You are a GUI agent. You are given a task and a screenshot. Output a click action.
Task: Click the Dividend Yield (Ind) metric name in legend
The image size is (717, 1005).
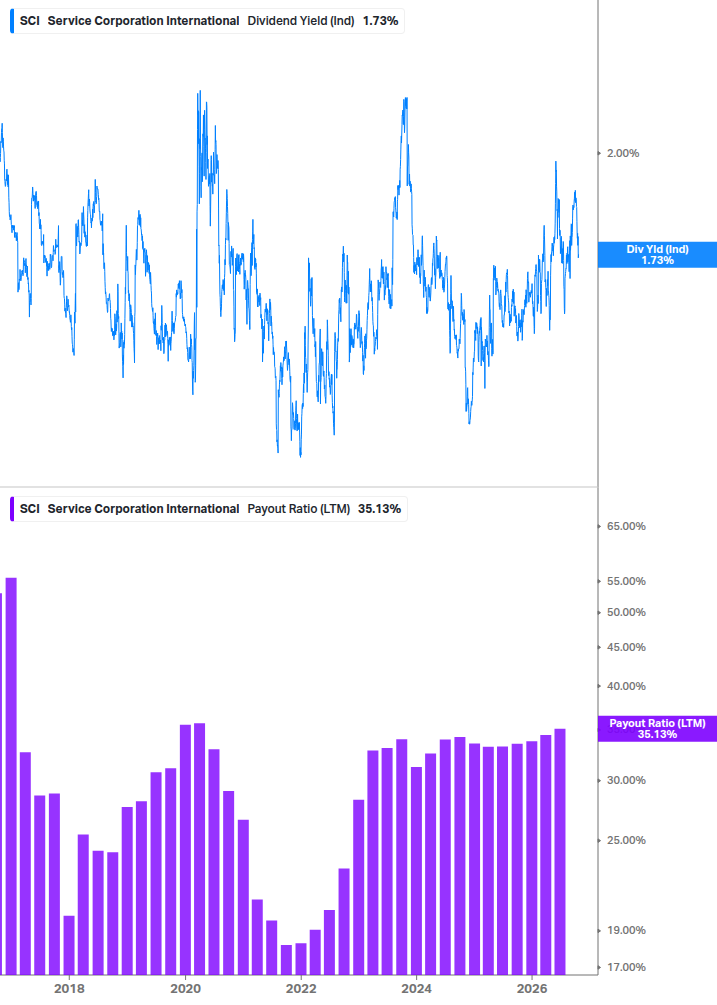(301, 21)
